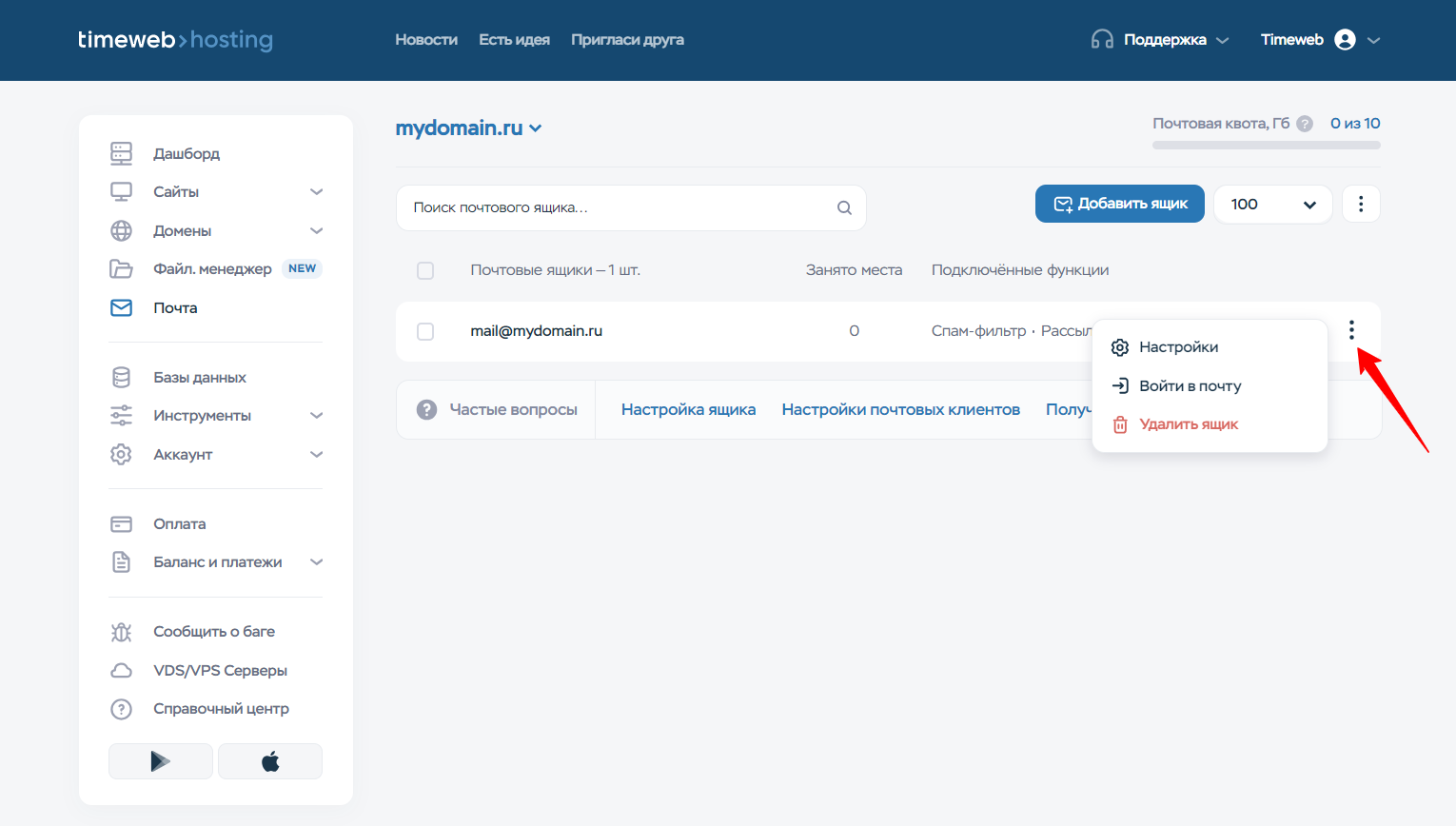Open the Базы данных database icon

coord(121,378)
